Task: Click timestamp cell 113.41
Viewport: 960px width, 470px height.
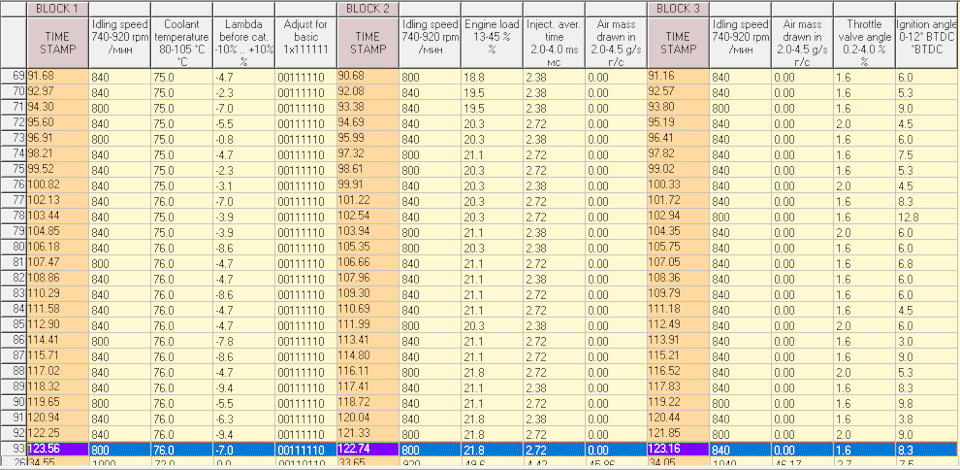Action: pyautogui.click(x=367, y=340)
